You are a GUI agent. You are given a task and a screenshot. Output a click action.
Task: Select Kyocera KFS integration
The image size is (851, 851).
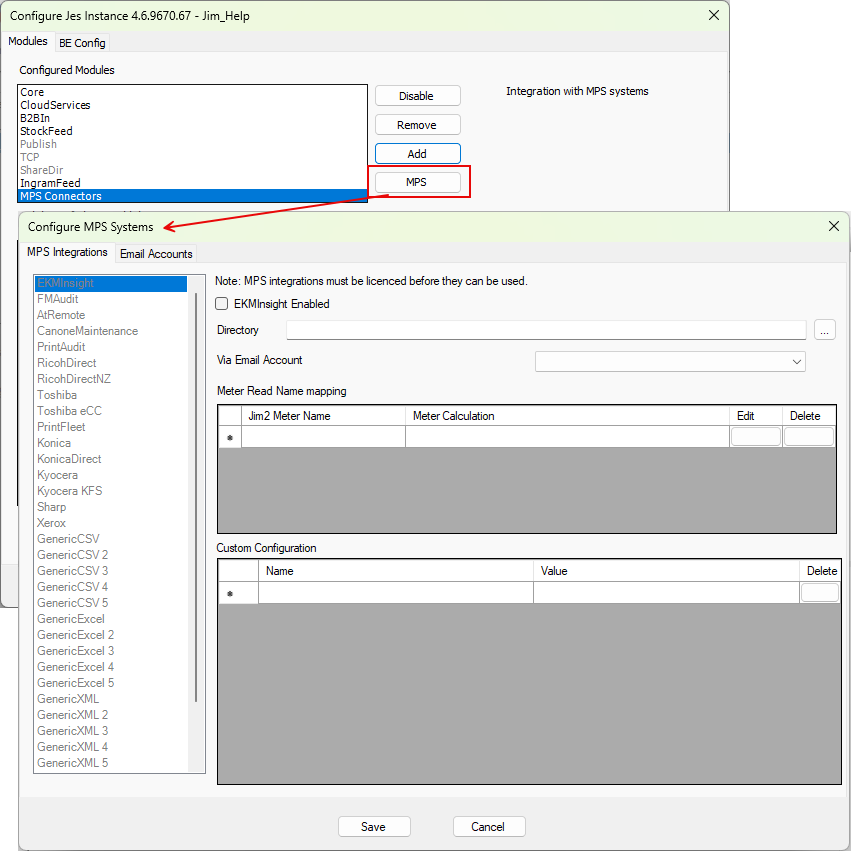(70, 491)
